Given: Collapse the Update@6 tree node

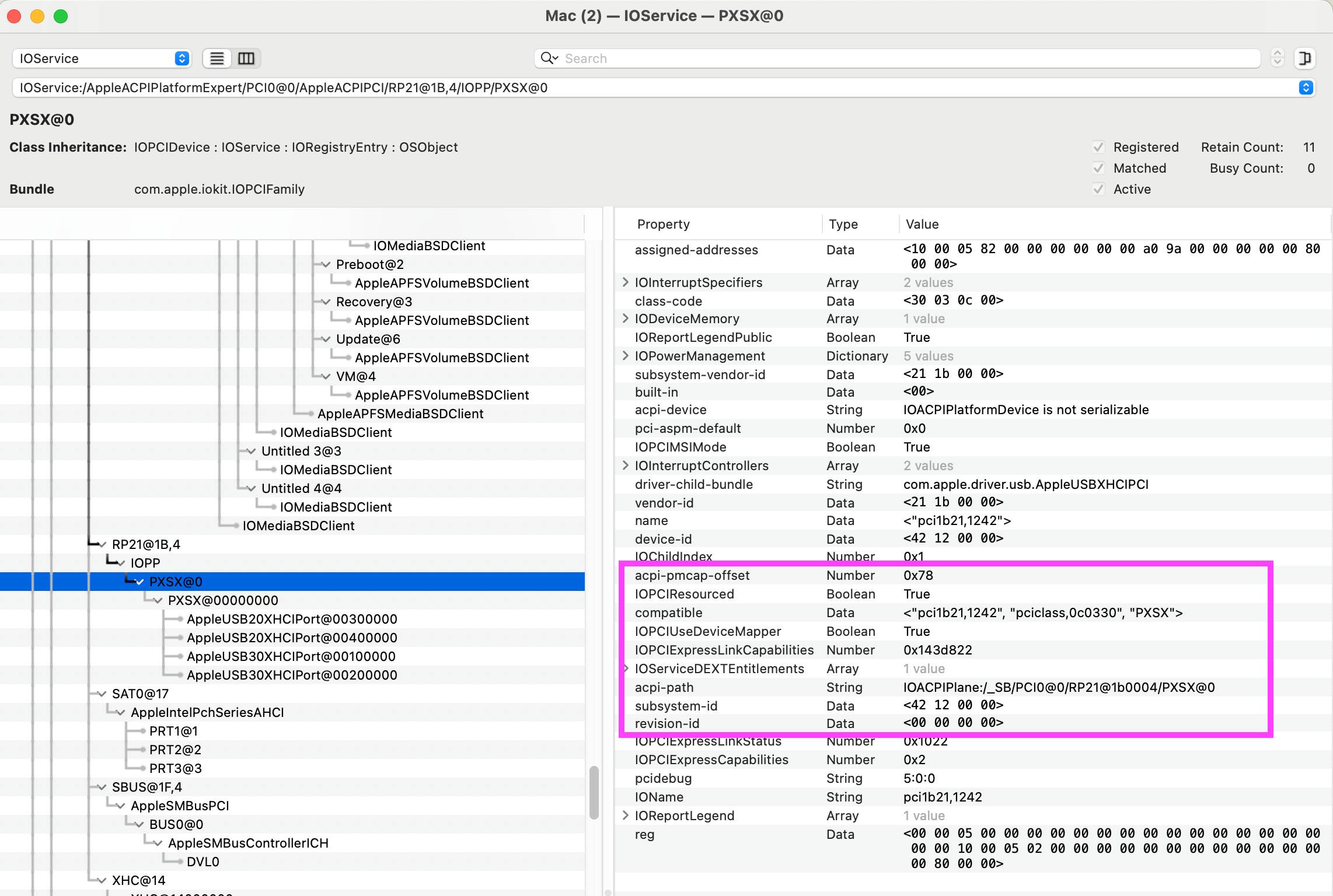Looking at the screenshot, I should click(326, 339).
